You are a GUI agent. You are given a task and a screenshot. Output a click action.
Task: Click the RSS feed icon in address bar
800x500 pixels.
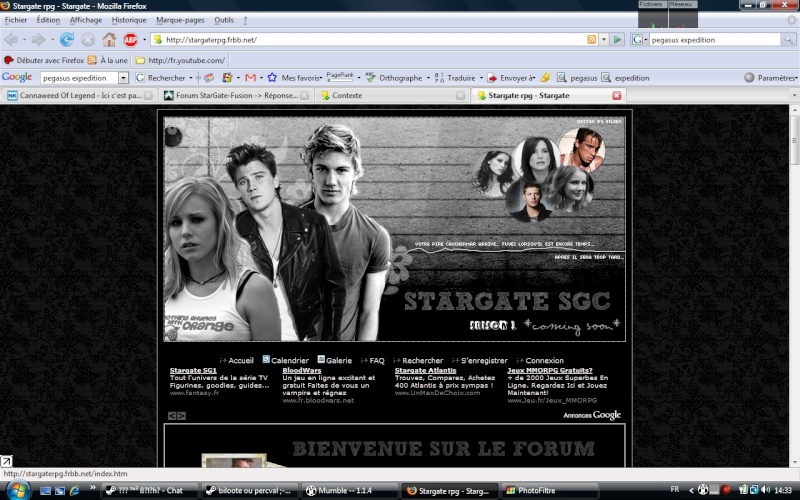pyautogui.click(x=591, y=39)
